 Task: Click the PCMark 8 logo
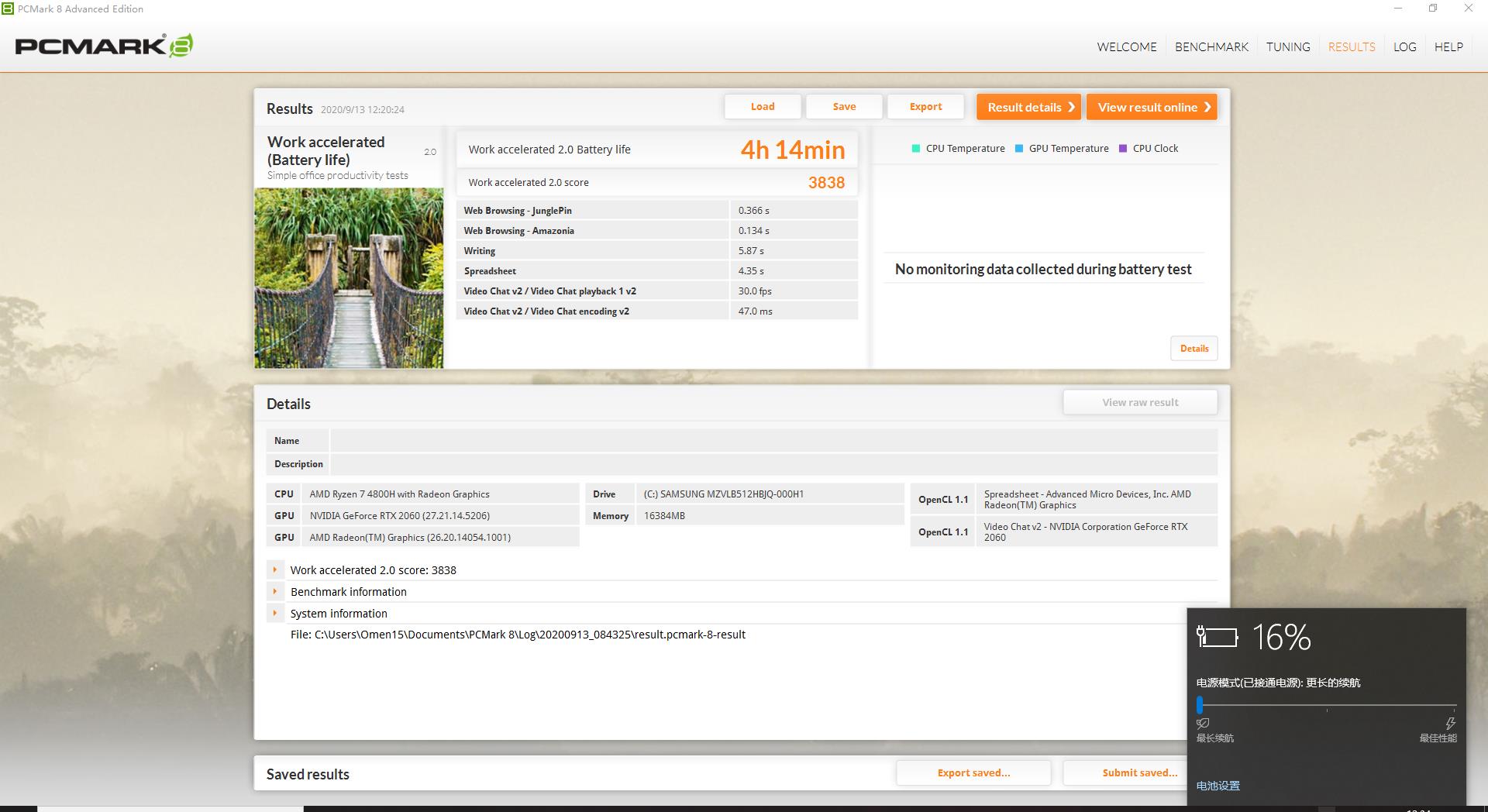tap(104, 46)
